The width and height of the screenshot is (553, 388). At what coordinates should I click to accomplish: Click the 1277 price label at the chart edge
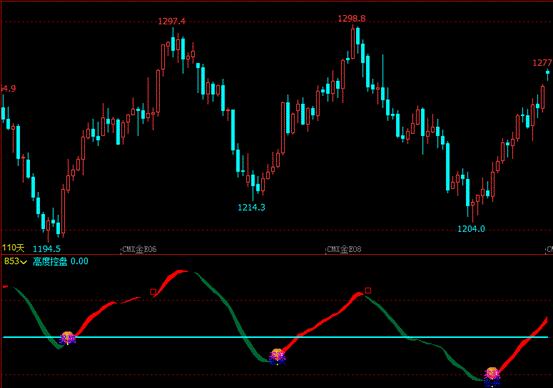pyautogui.click(x=542, y=63)
